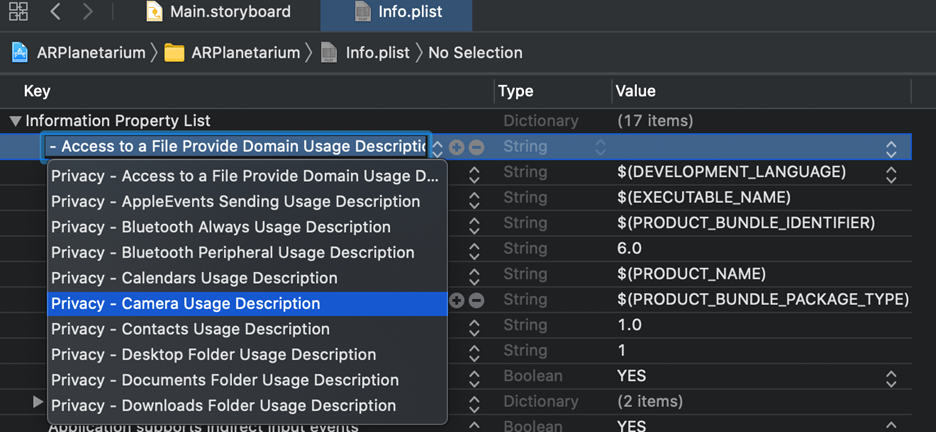Screen dimensions: 936x432
Task: Click the $(PRODUCT_NAME) value
Action: click(691, 274)
